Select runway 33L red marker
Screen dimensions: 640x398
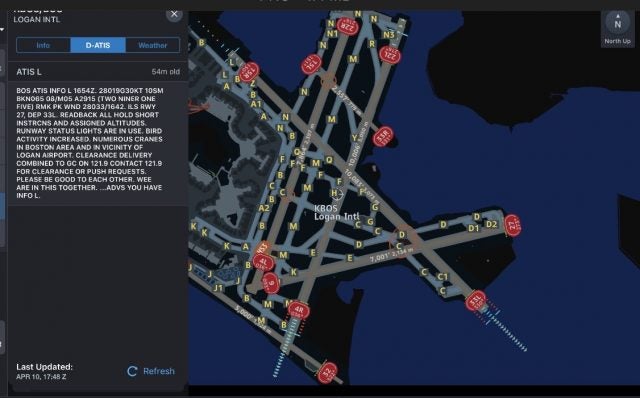[476, 301]
